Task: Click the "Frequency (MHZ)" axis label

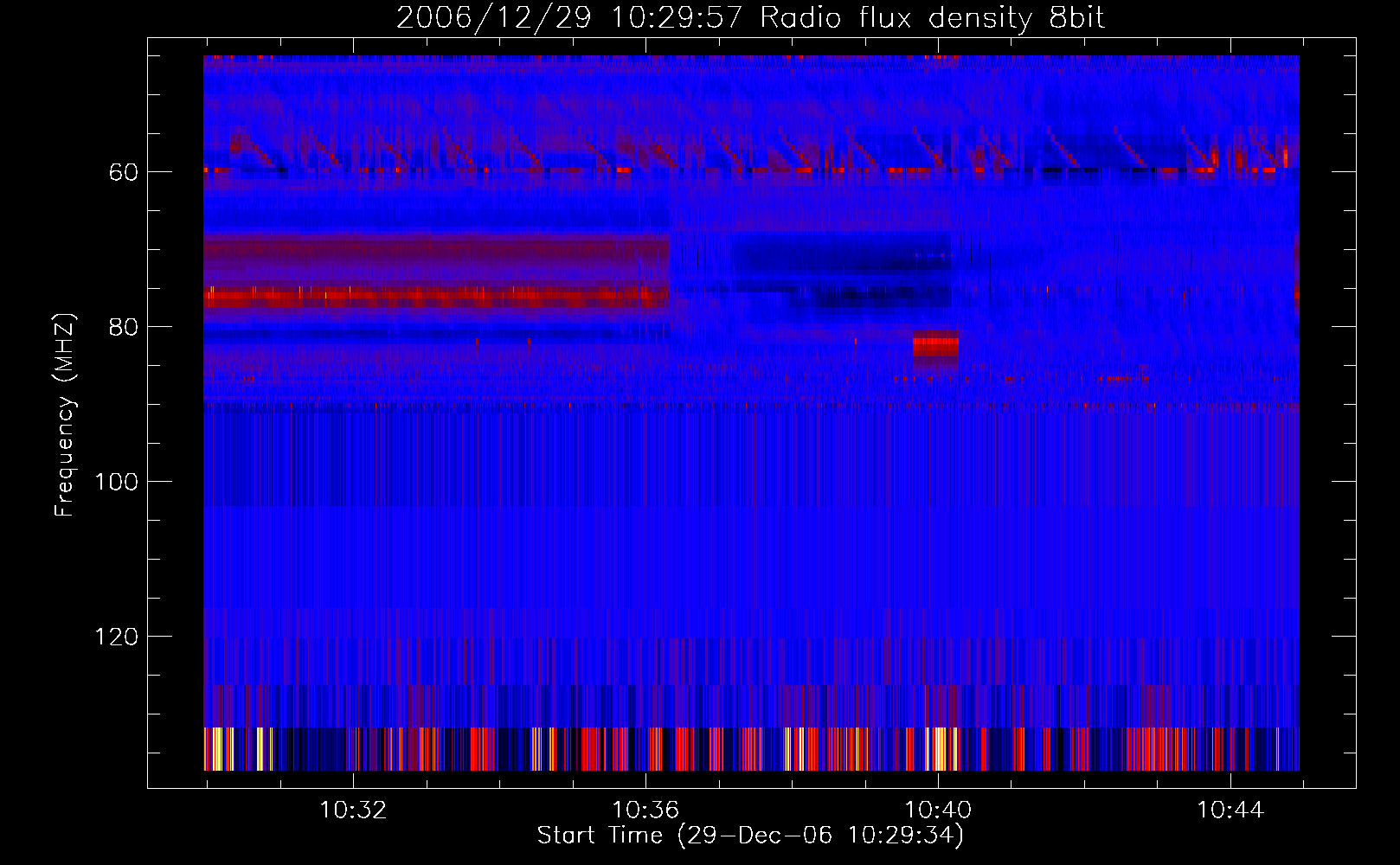Action: pos(65,415)
